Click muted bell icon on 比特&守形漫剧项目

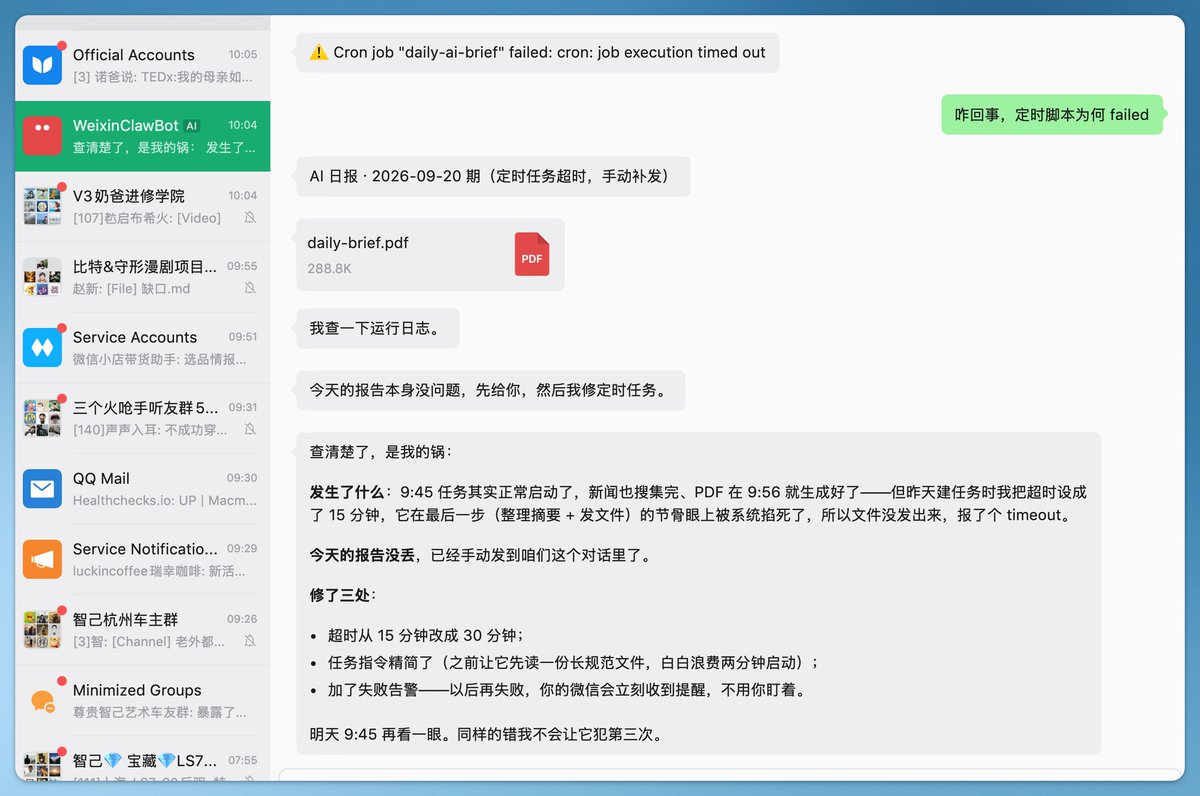(x=250, y=288)
